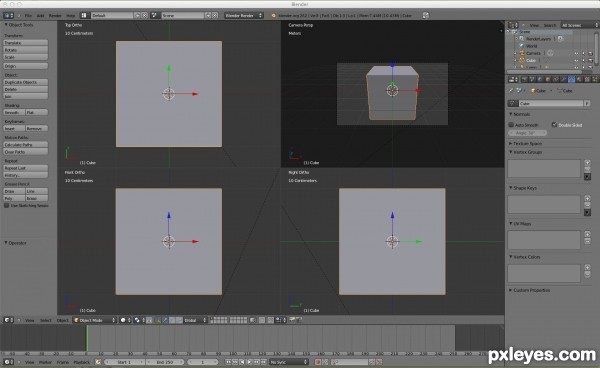Viewport: 600px width, 368px height.
Task: Click the screen layout browse icon
Action: tap(84, 15)
